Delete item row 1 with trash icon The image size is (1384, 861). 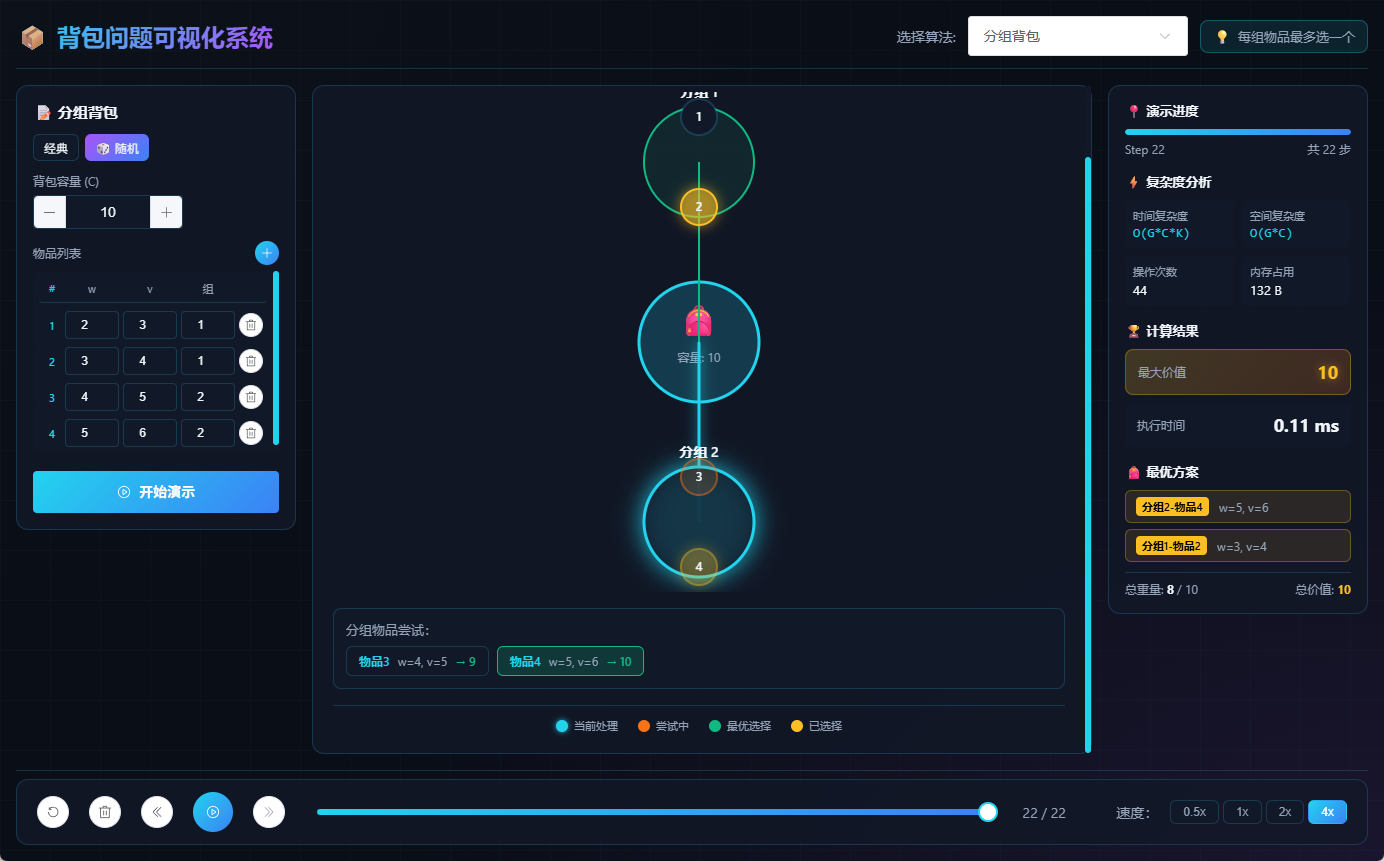tap(251, 325)
